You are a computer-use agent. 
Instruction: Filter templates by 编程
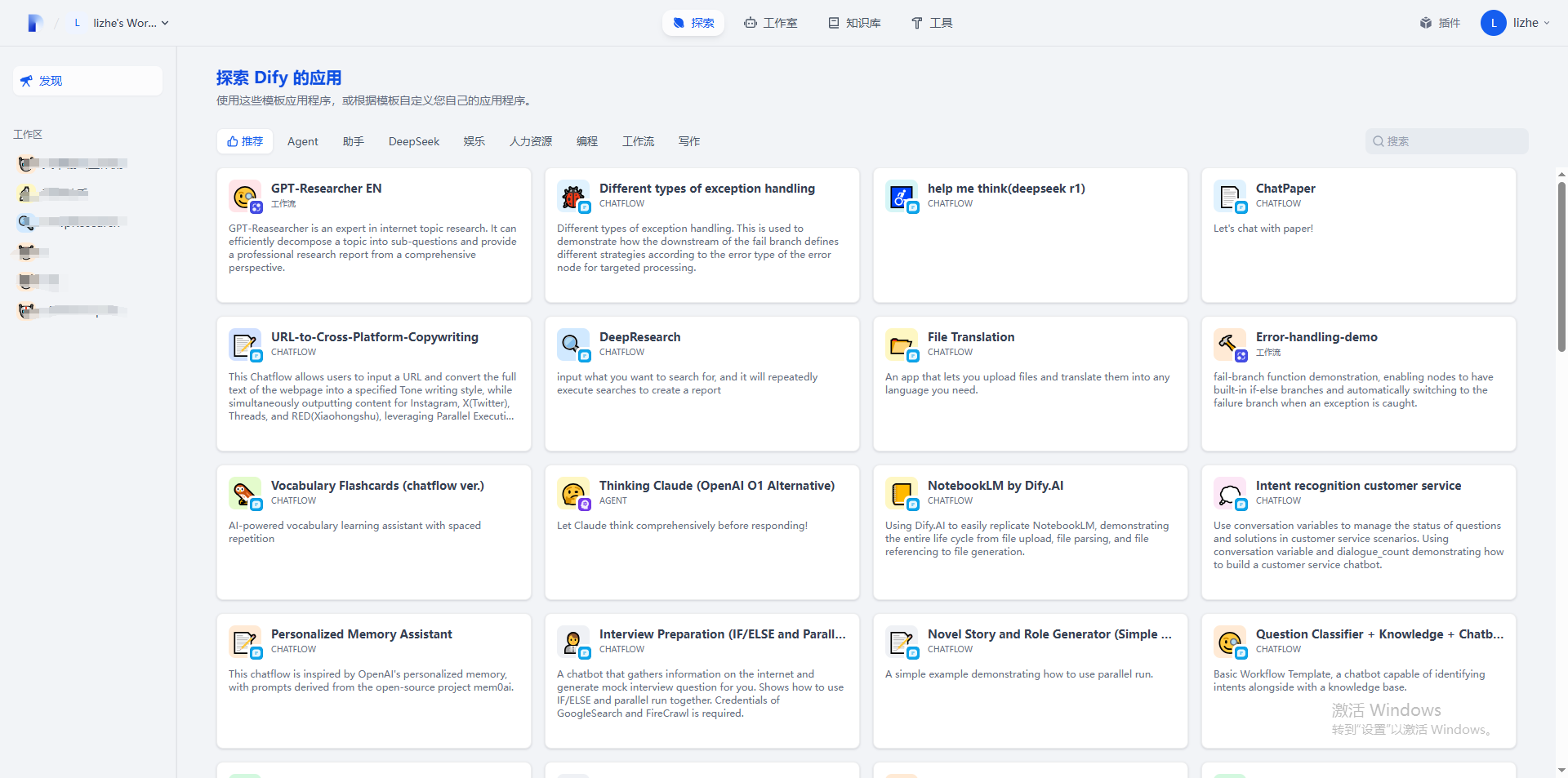[x=587, y=141]
